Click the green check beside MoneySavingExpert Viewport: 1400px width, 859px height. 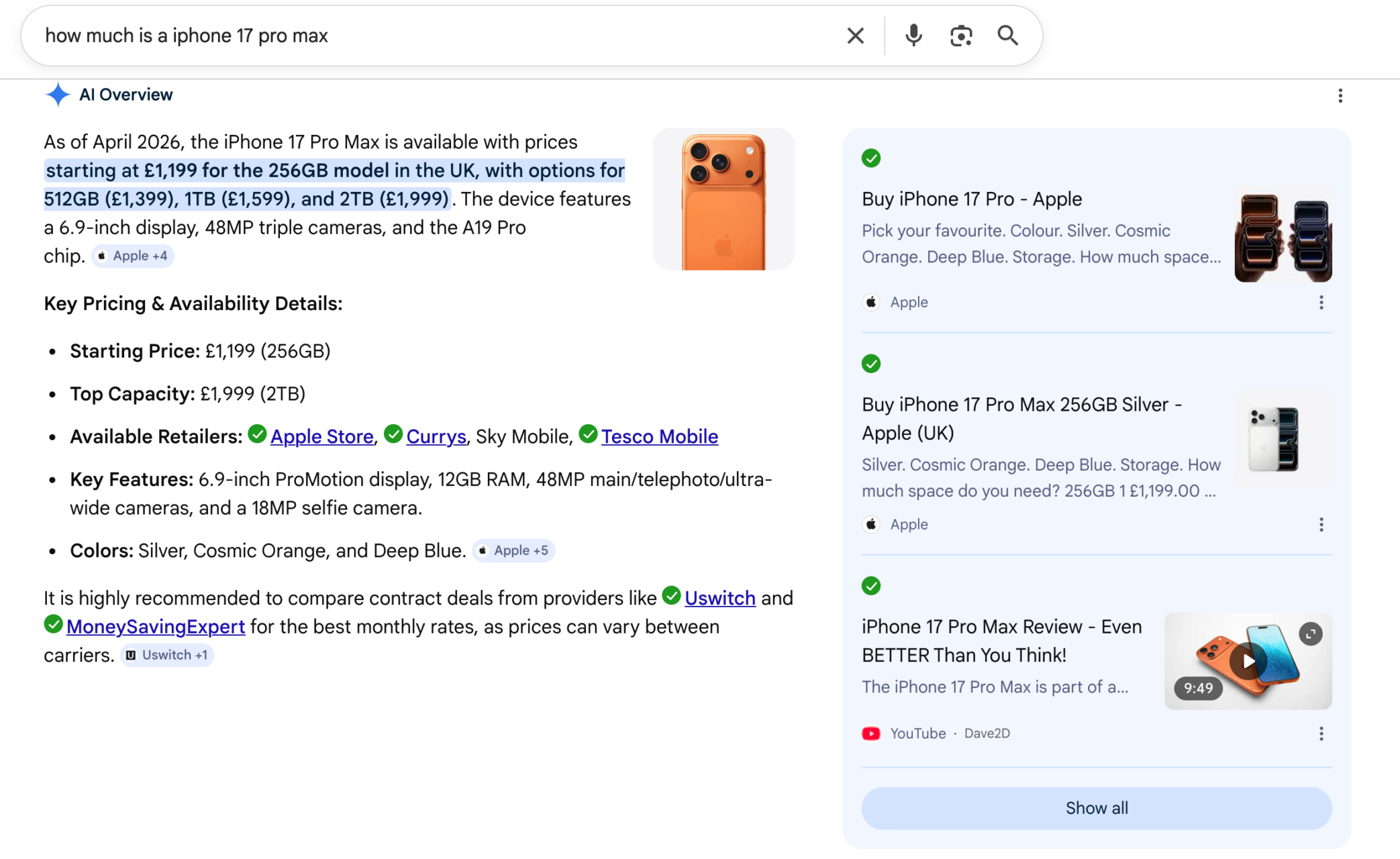coord(54,624)
